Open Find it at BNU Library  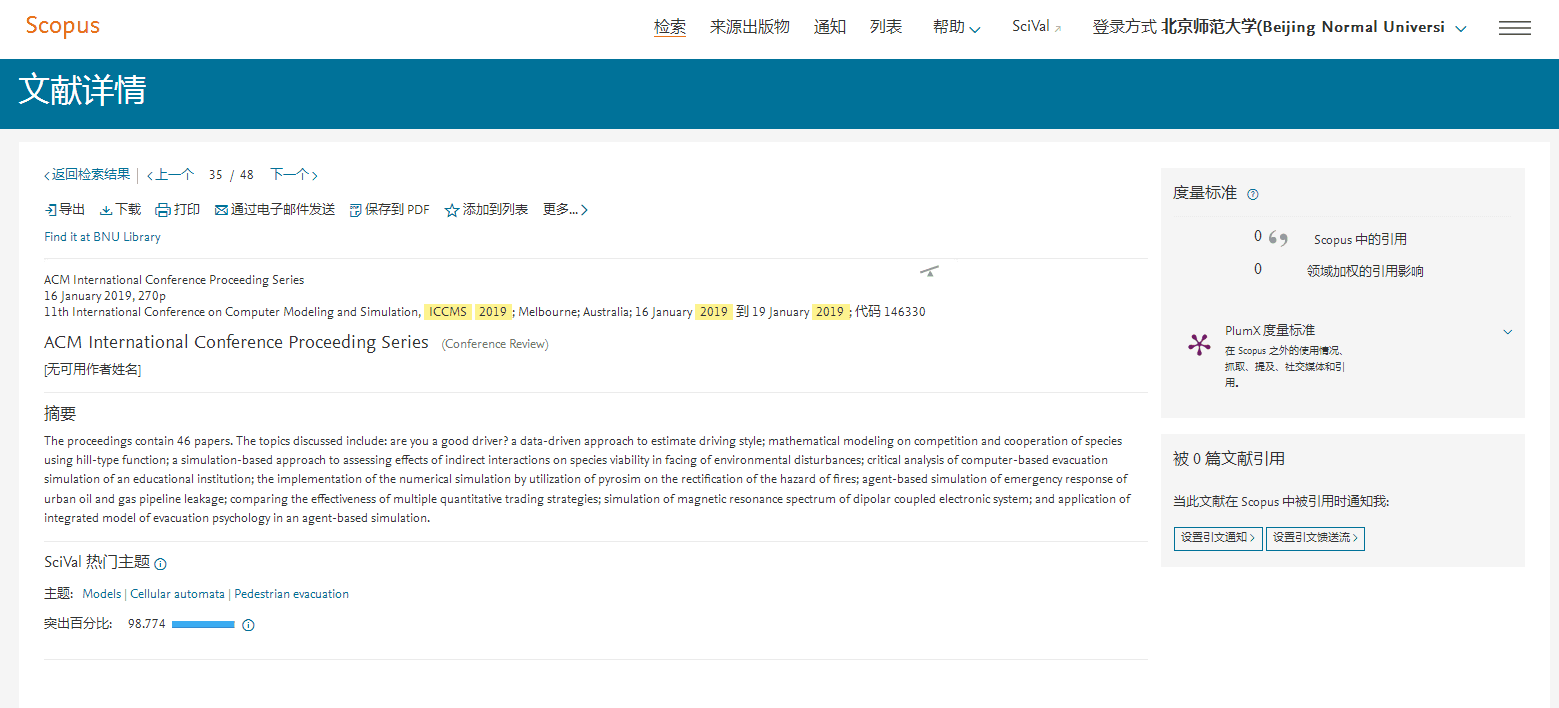pos(102,237)
